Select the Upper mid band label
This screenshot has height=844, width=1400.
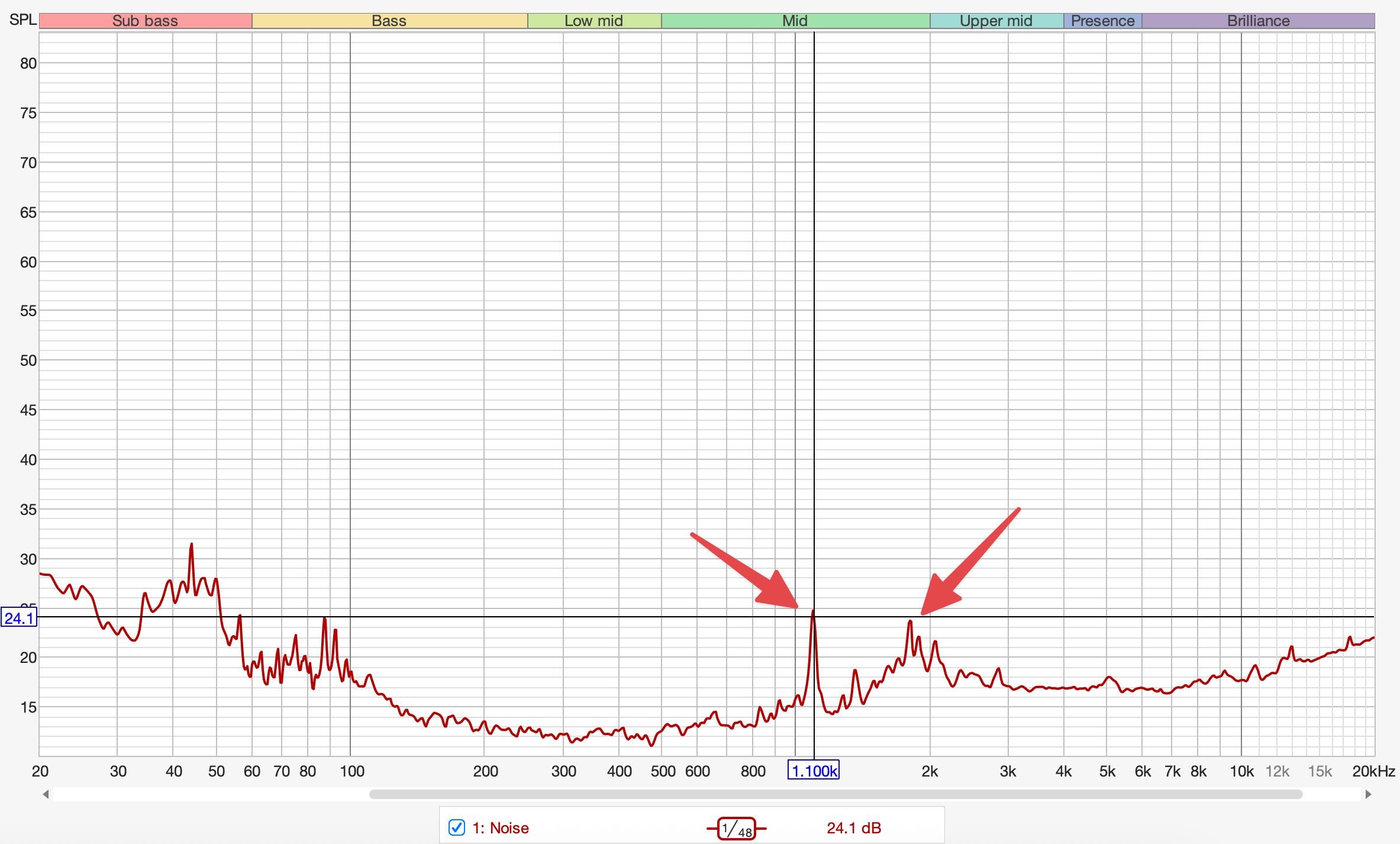[996, 21]
